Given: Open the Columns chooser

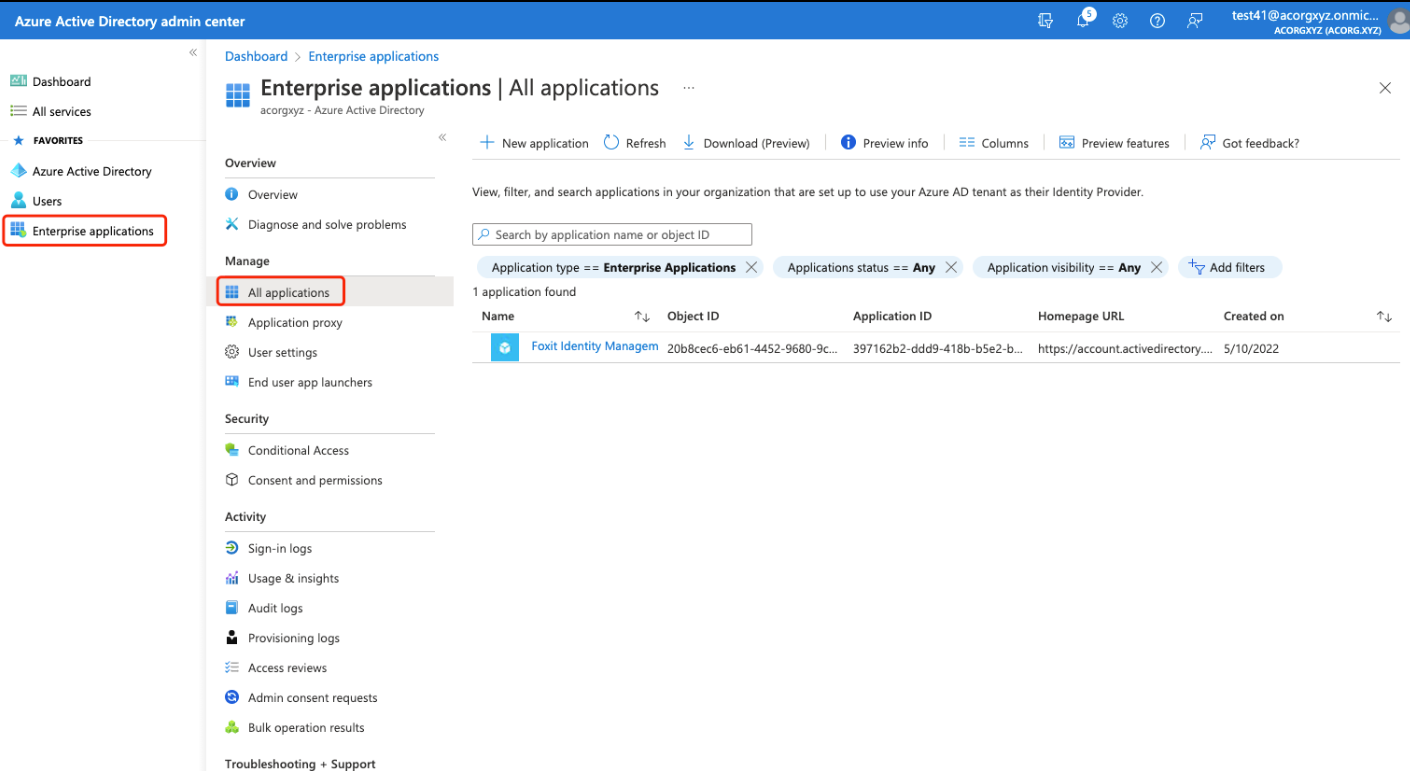Looking at the screenshot, I should tap(993, 143).
